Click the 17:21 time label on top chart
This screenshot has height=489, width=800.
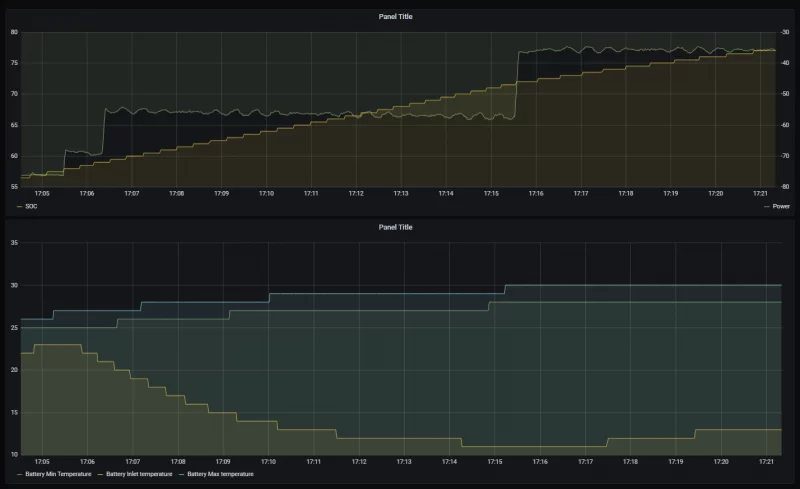point(760,194)
